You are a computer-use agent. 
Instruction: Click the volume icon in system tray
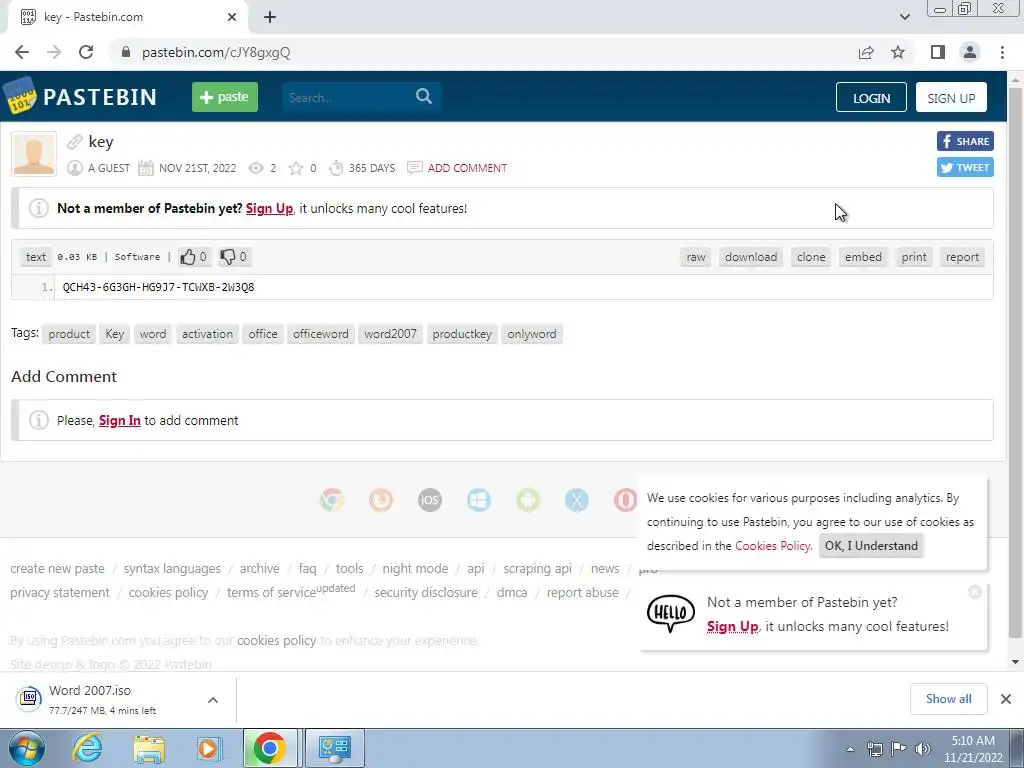point(923,749)
